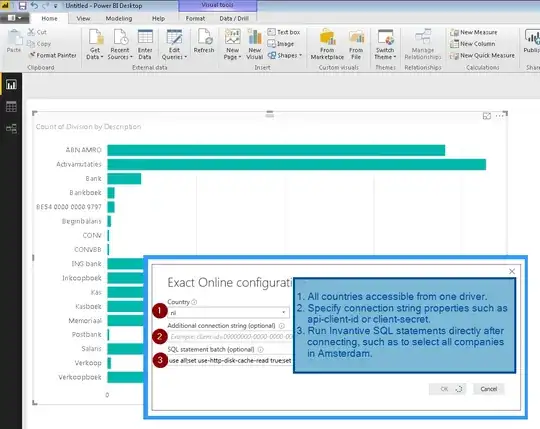The width and height of the screenshot is (540, 429).
Task: Toggle Focus mode on the chart visual
Action: [487, 116]
